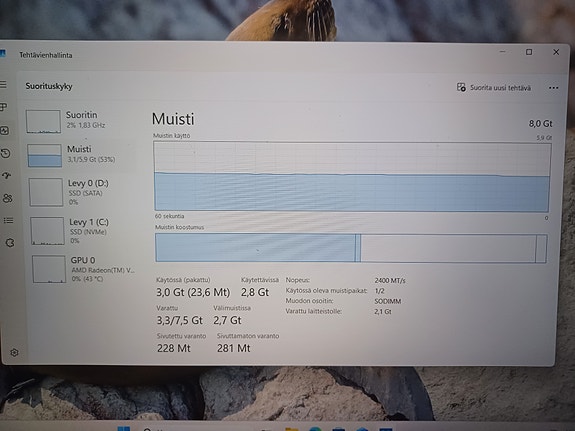The image size is (575, 431).
Task: Open the hamburger navigation menu
Action: point(4,85)
